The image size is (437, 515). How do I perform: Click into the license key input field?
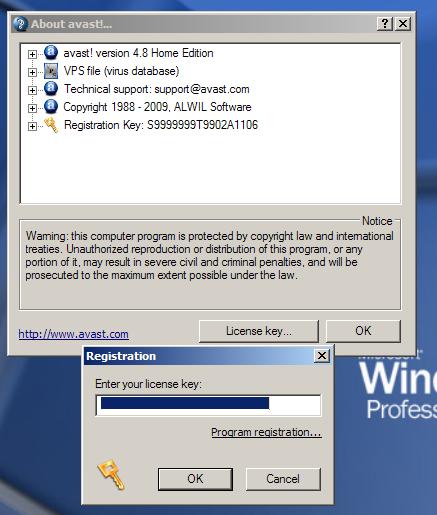[208, 405]
